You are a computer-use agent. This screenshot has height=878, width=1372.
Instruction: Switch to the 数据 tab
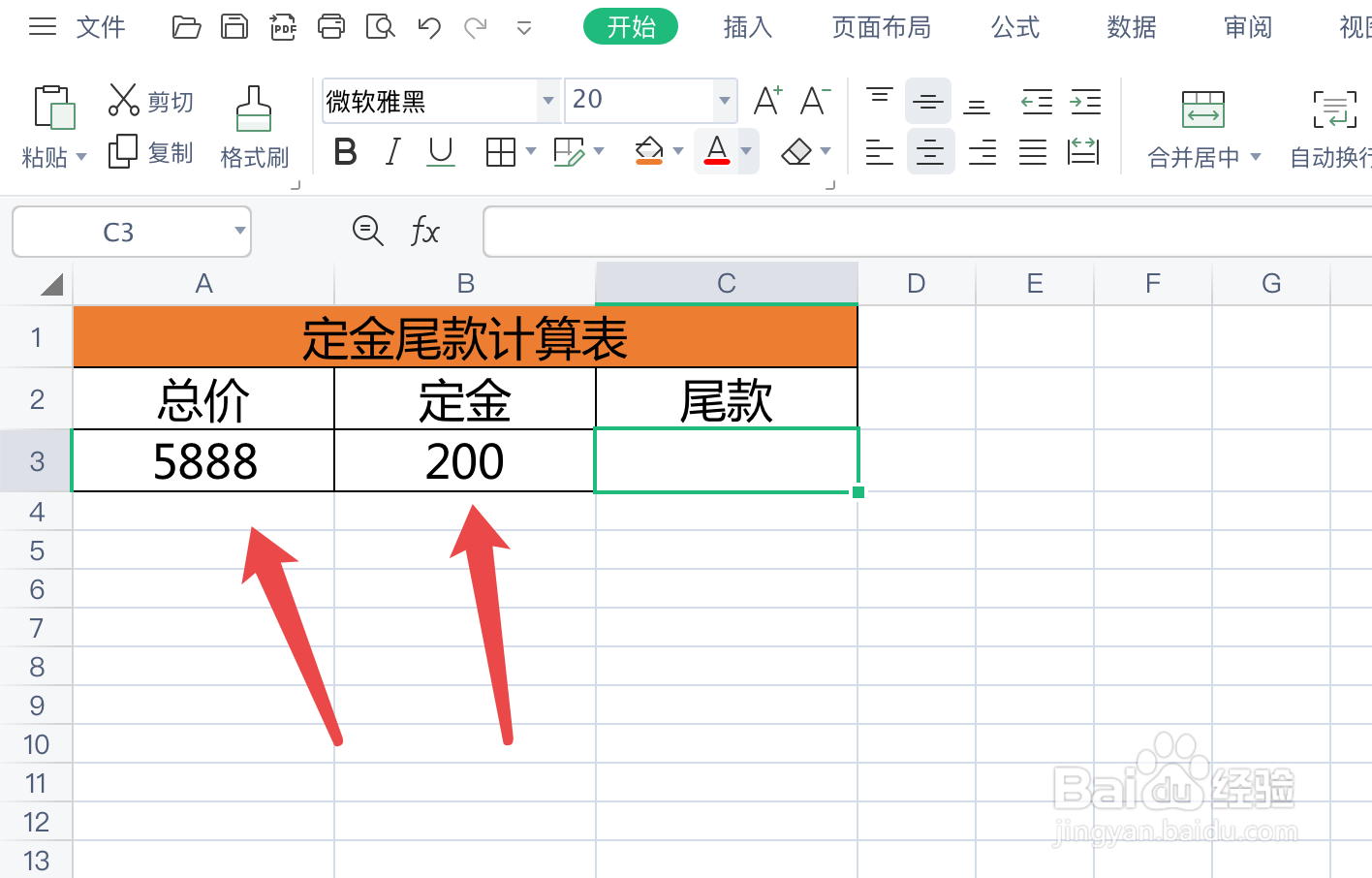(1132, 27)
